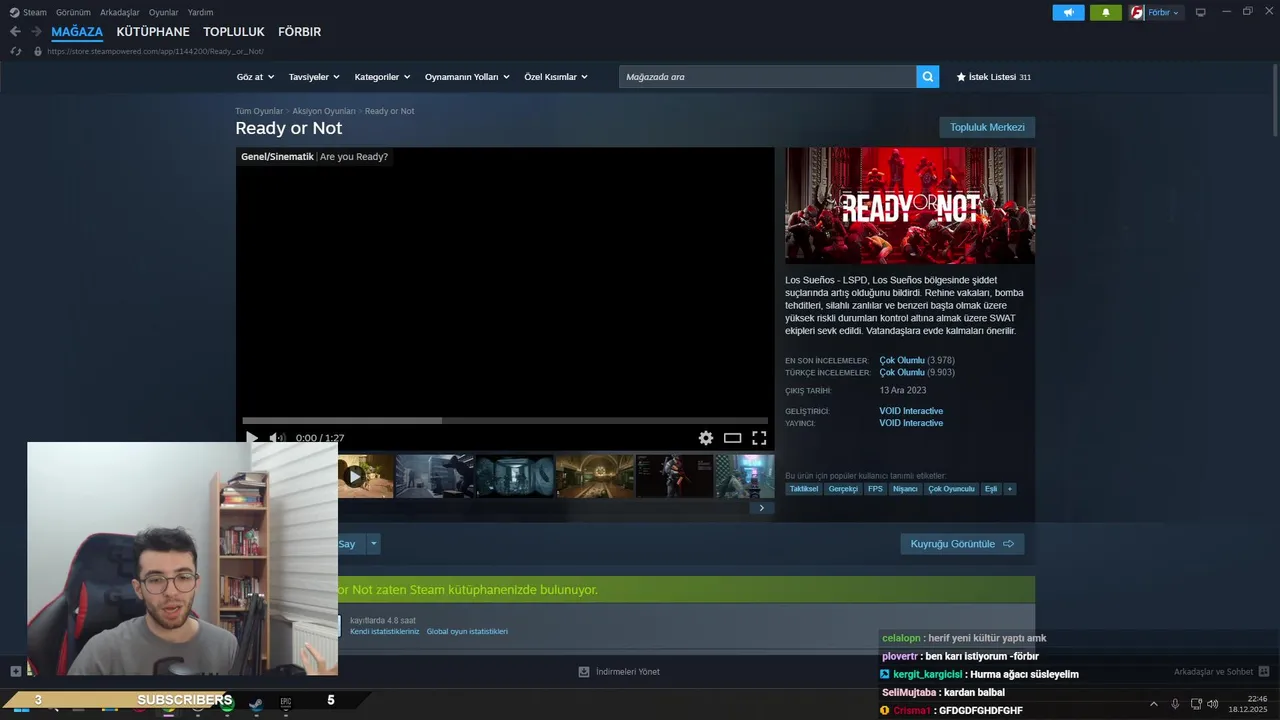Image resolution: width=1280 pixels, height=720 pixels.
Task: Open the Arkadaşlar ve Sohbet icon
Action: [x=1264, y=672]
